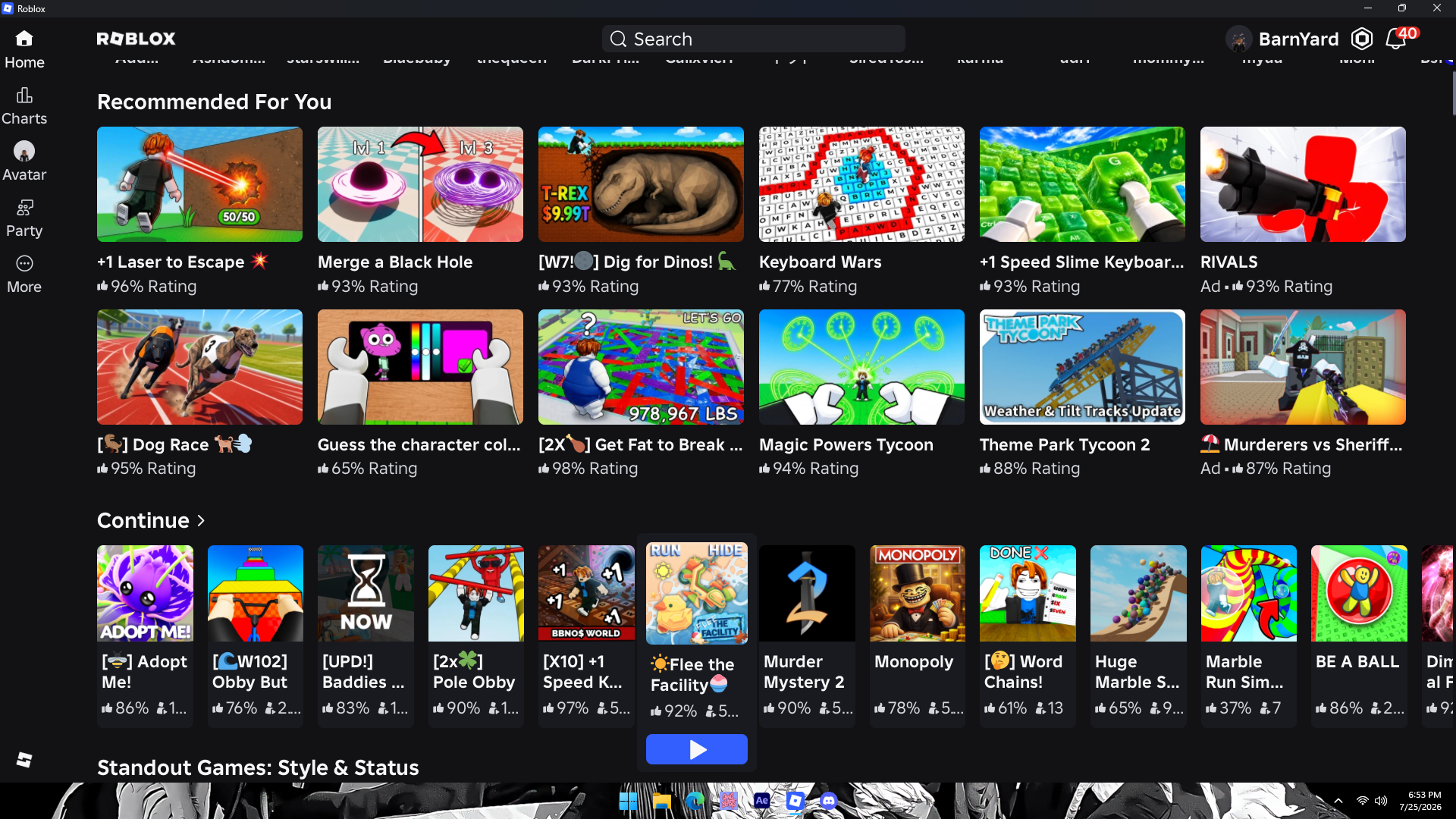The image size is (1456, 819).
Task: Open the Keyboard Wars thumbnail
Action: (861, 184)
